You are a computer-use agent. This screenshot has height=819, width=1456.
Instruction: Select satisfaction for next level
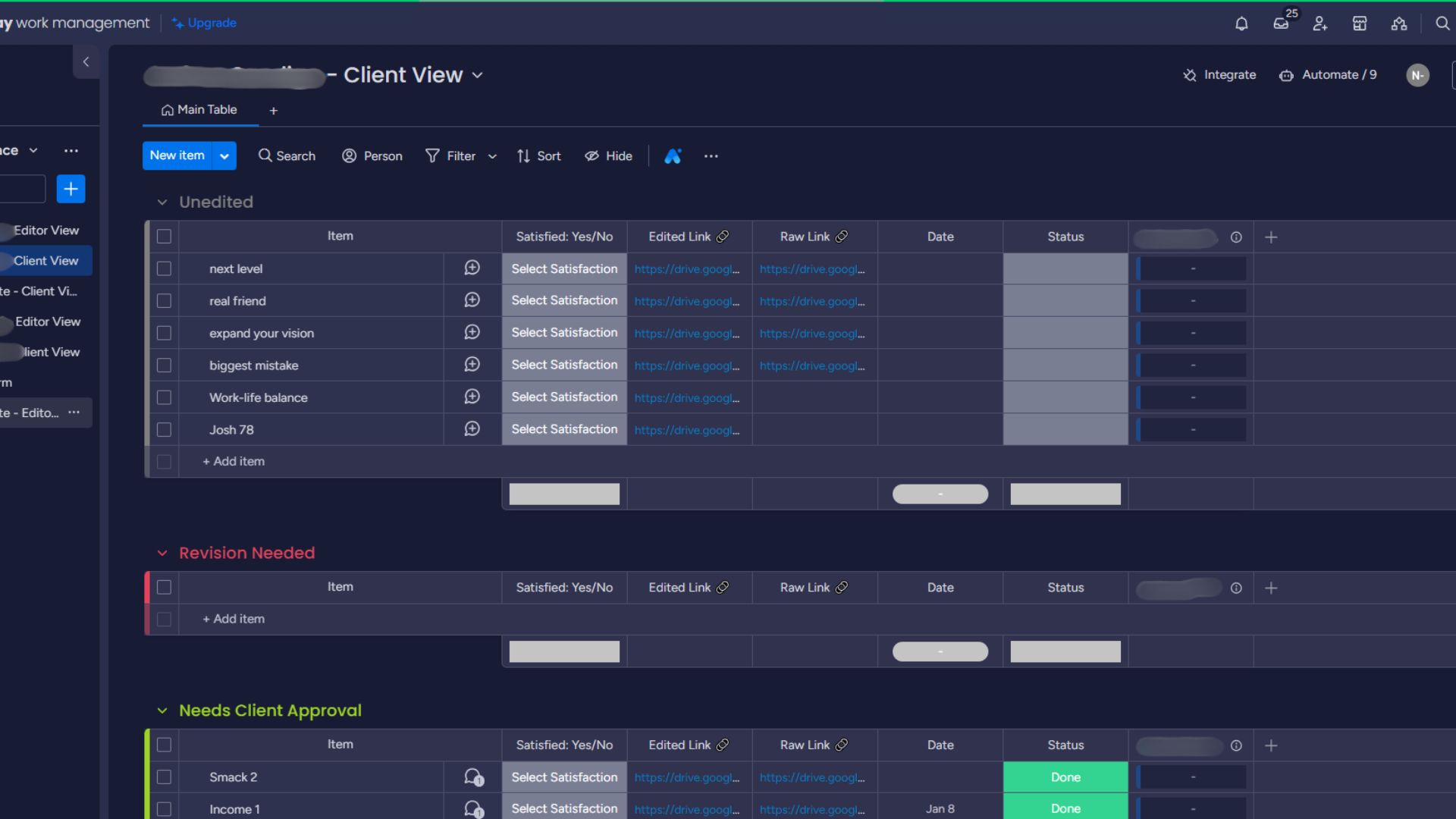(x=564, y=268)
